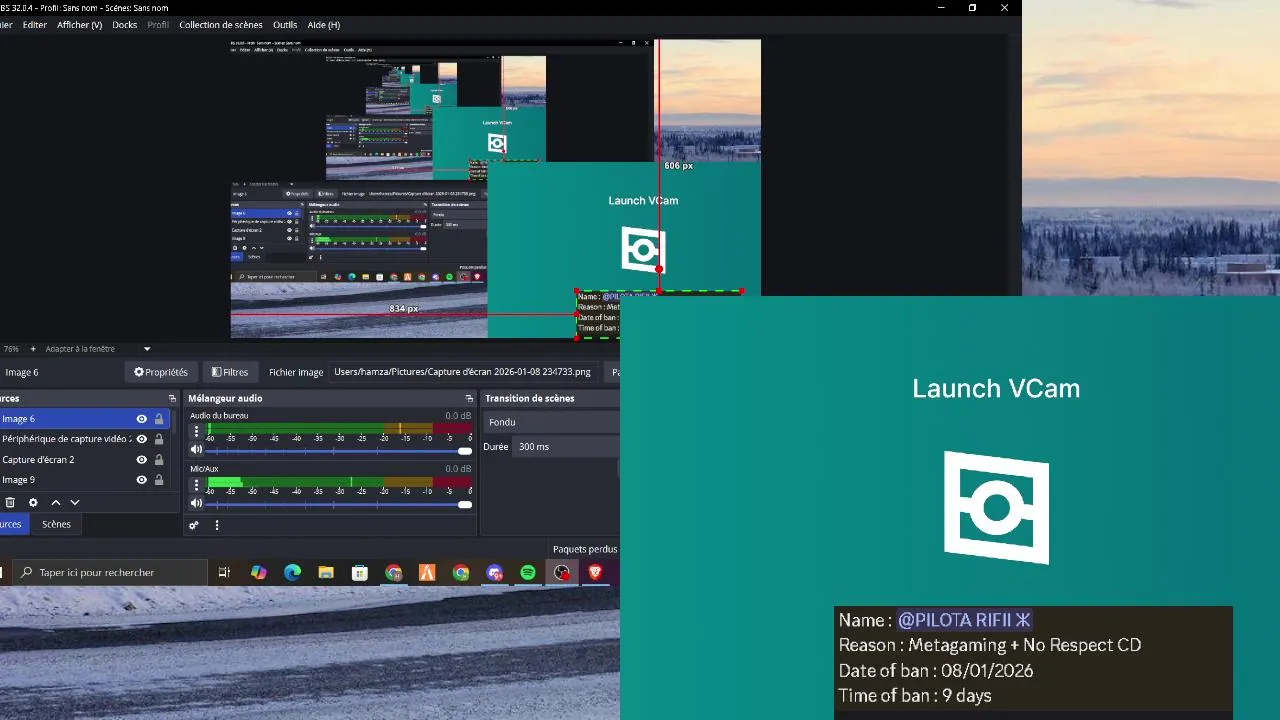Open Microsoft Edge from the taskbar
This screenshot has height=720, width=1280.
coord(292,573)
